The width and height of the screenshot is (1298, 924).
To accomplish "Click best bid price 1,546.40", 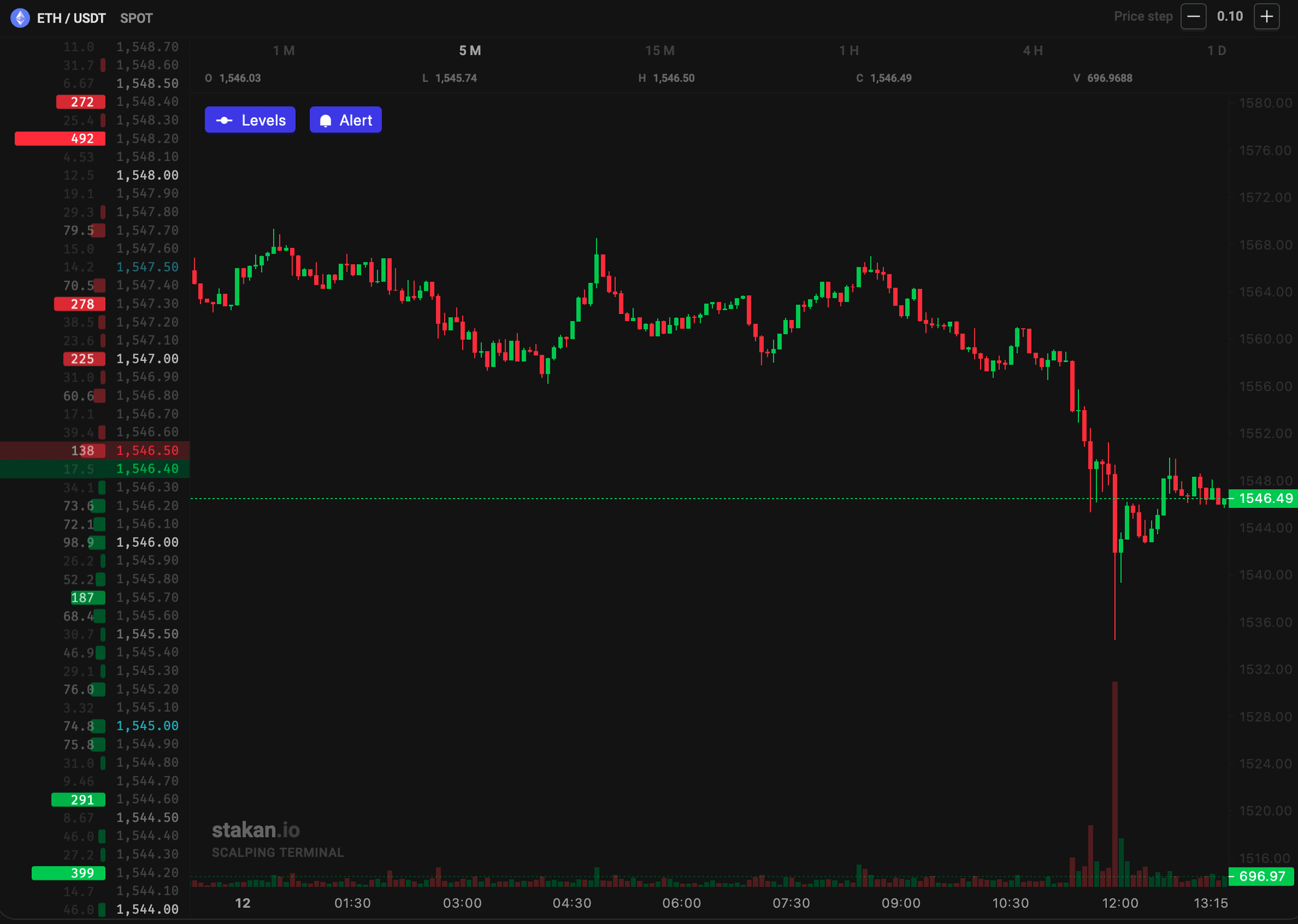I will click(147, 468).
